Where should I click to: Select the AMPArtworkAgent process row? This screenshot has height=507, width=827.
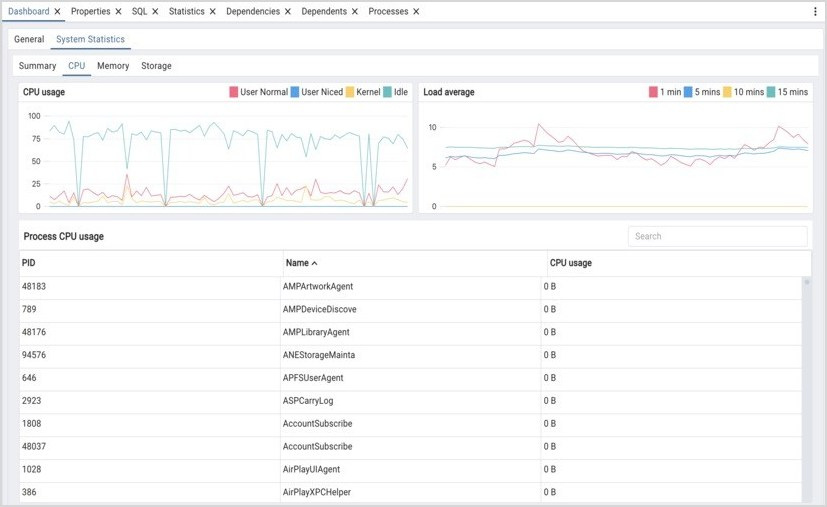(x=317, y=287)
